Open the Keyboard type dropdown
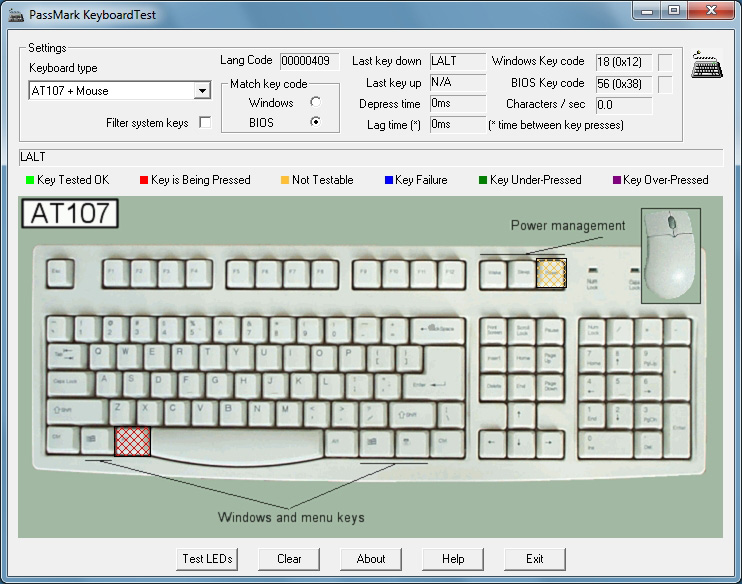The image size is (742, 584). point(202,90)
